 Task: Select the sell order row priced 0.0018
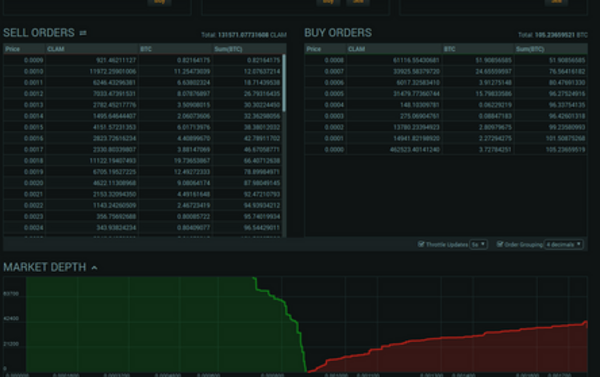[x=142, y=161]
